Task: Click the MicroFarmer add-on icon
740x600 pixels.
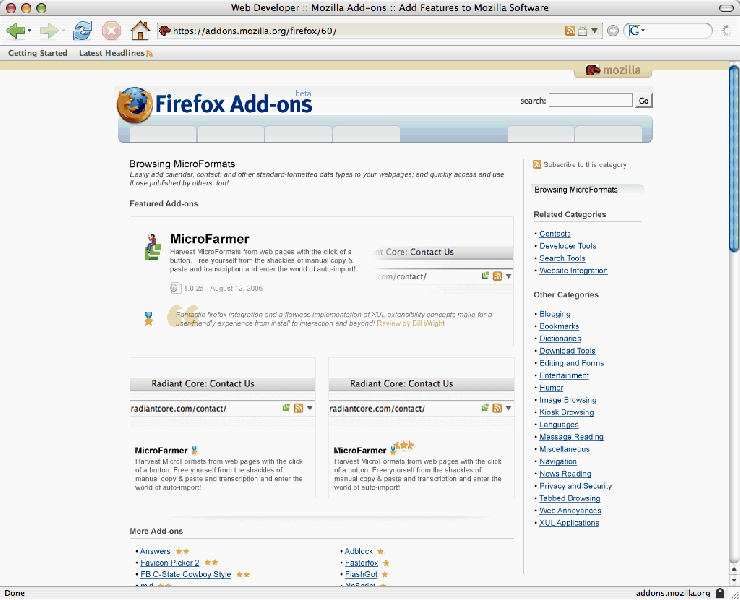Action: (x=152, y=247)
